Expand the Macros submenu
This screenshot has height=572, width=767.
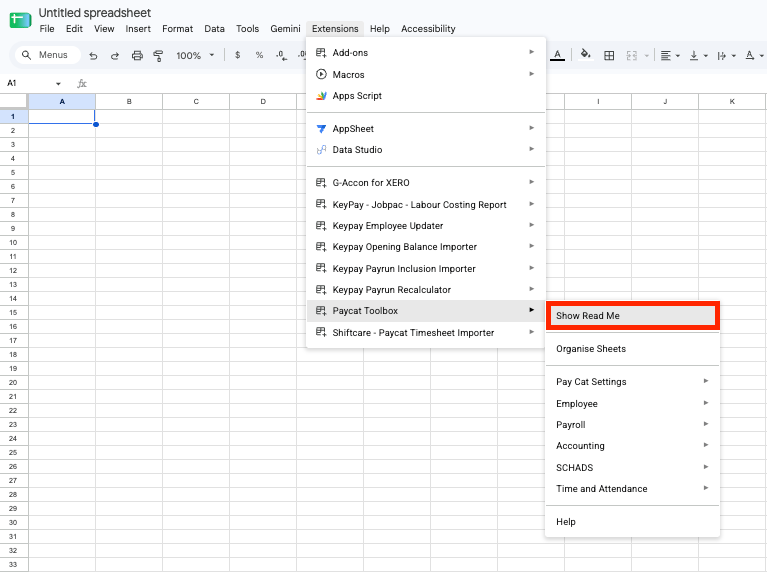pyautogui.click(x=426, y=74)
